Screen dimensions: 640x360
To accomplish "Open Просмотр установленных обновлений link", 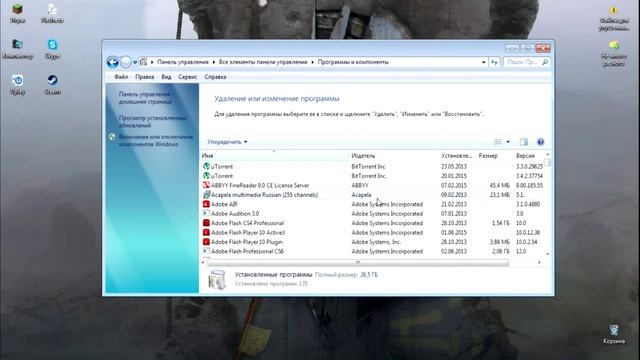I will pos(152,122).
